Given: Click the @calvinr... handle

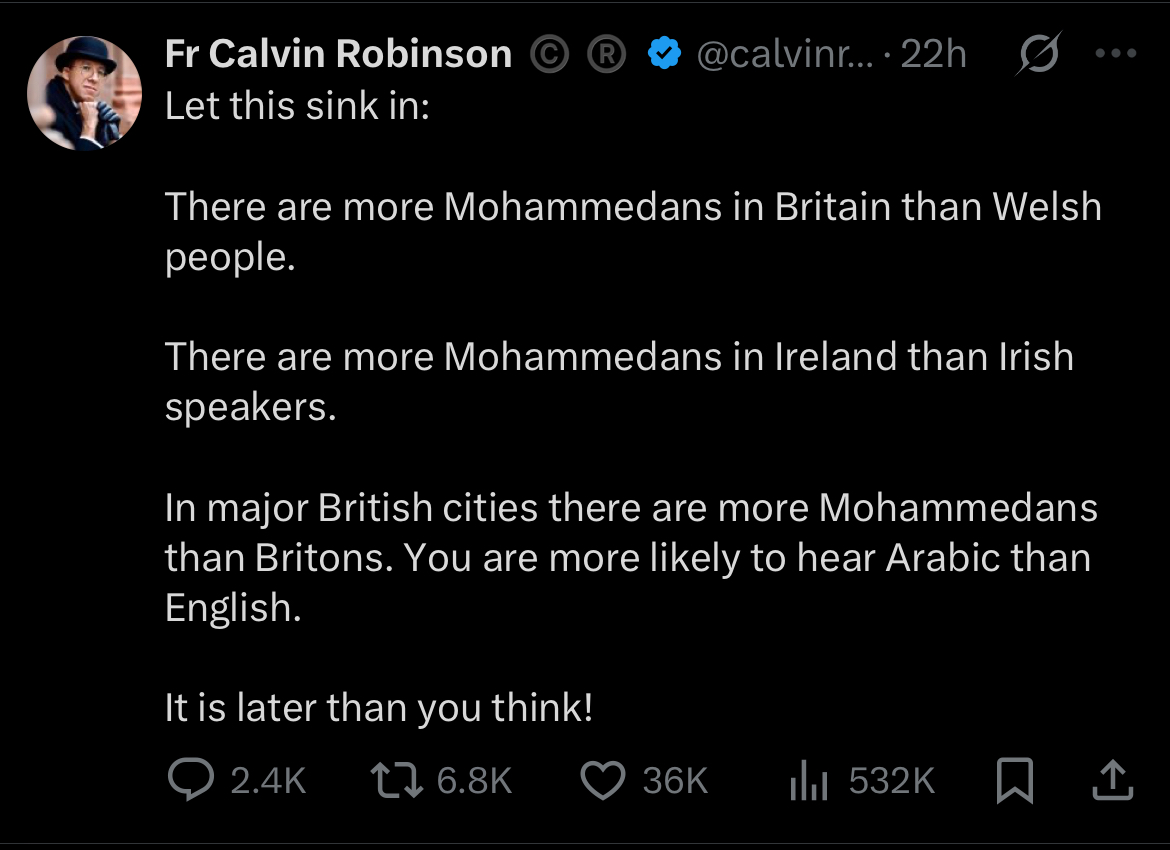Looking at the screenshot, I should click(x=786, y=54).
